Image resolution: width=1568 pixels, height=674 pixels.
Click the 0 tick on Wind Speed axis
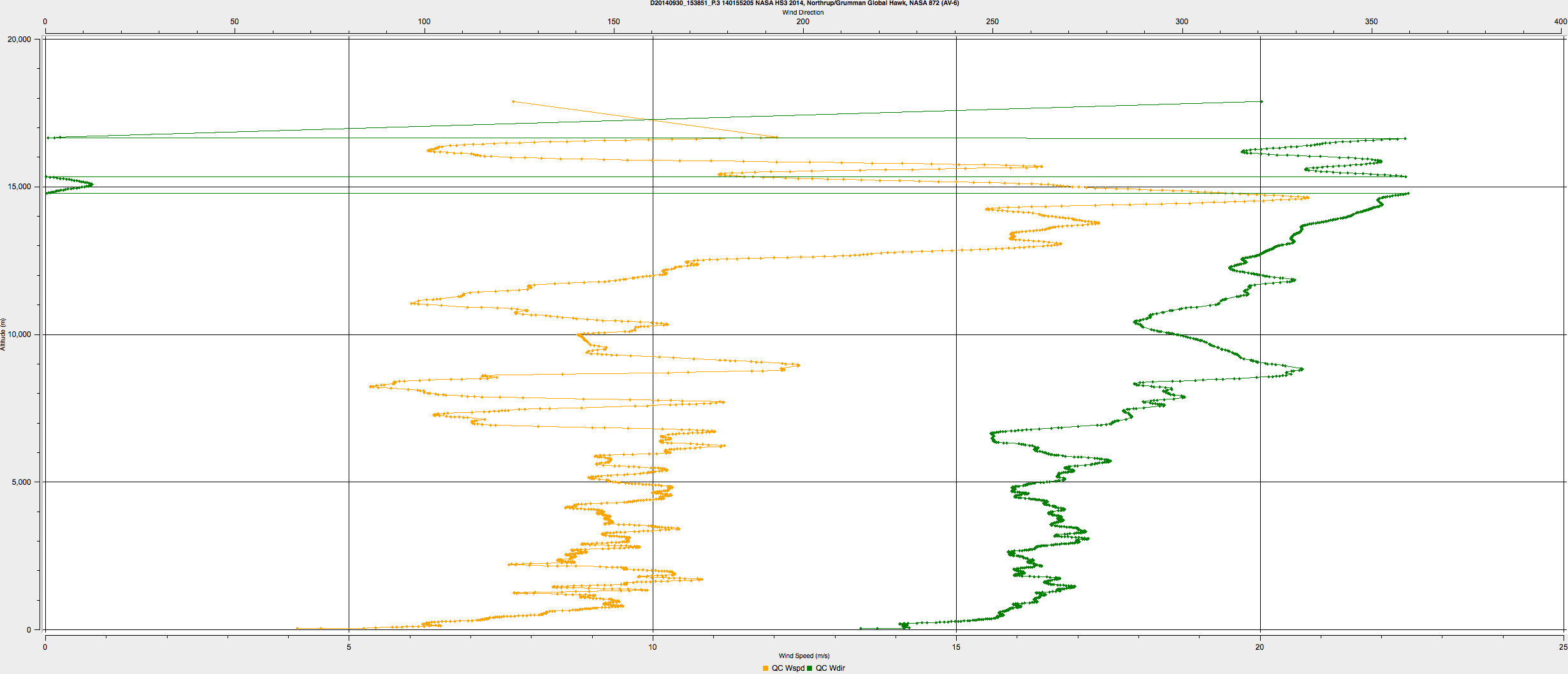pyautogui.click(x=45, y=647)
